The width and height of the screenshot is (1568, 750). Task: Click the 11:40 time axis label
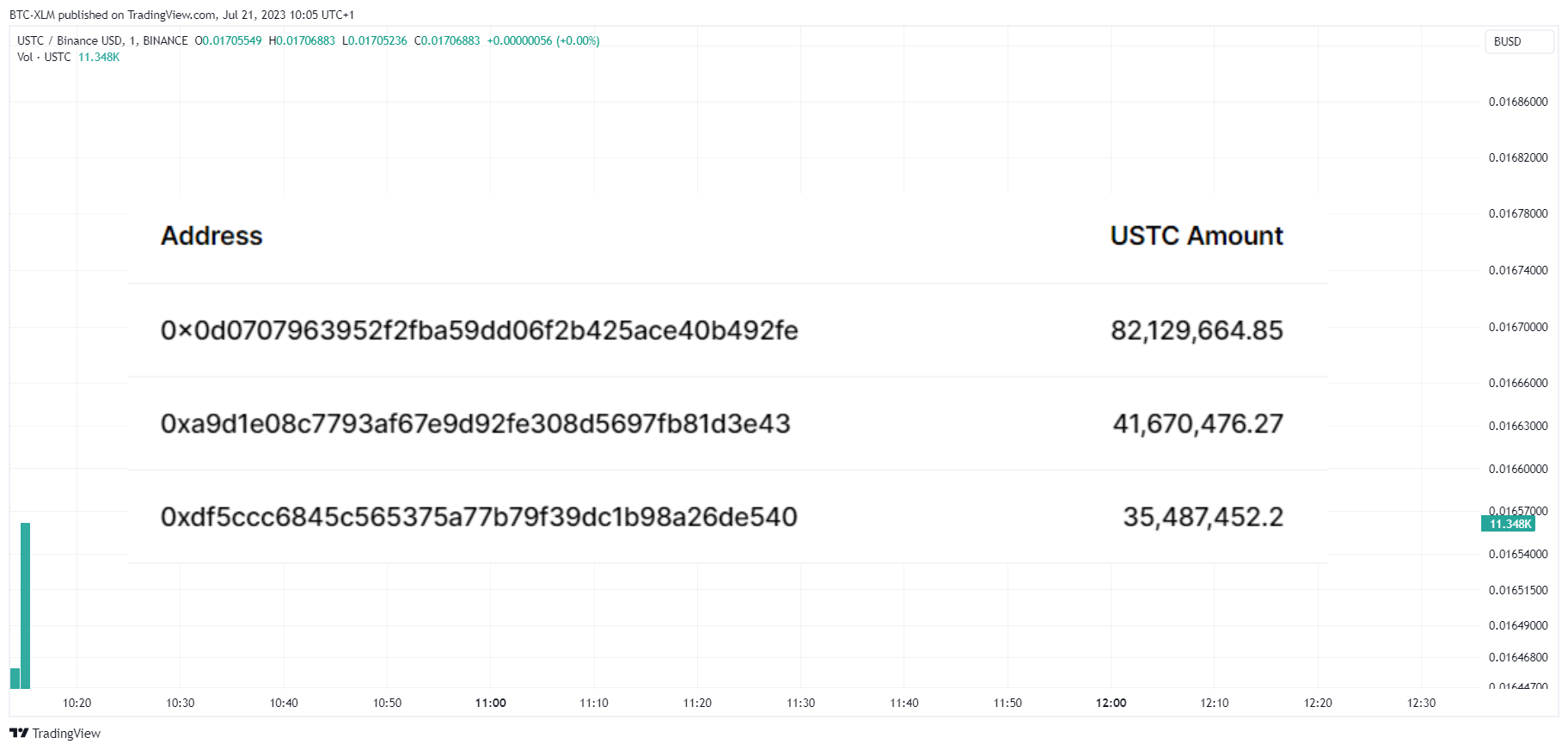904,703
